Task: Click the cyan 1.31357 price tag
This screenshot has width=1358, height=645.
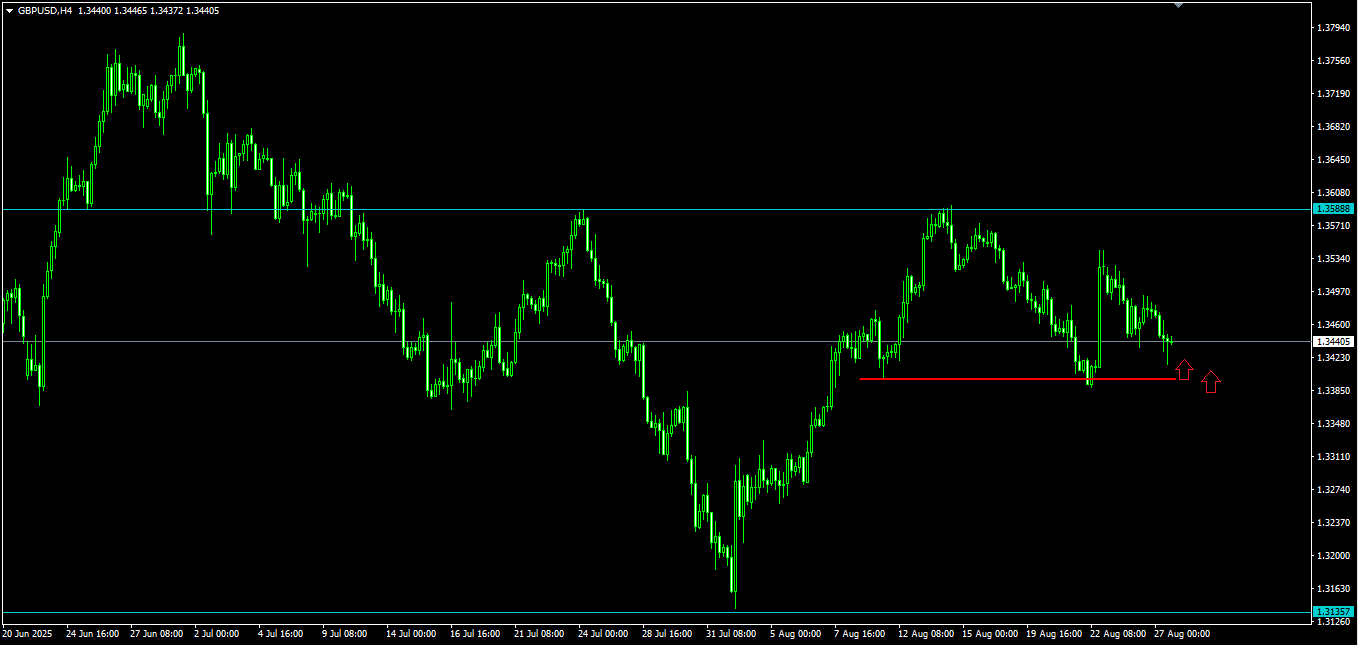Action: 1335,612
